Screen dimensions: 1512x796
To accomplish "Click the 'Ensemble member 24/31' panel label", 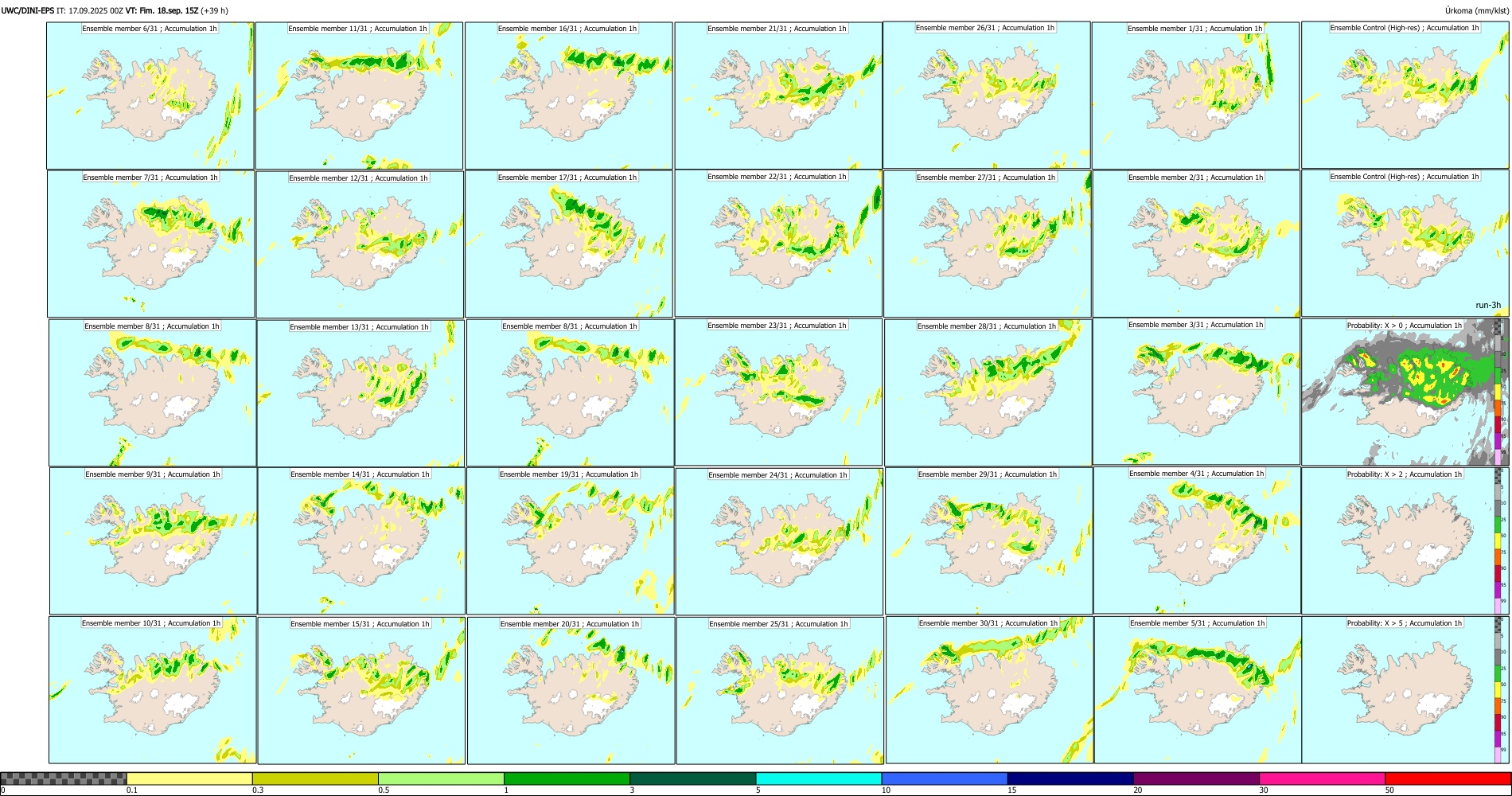I will 778,475.
